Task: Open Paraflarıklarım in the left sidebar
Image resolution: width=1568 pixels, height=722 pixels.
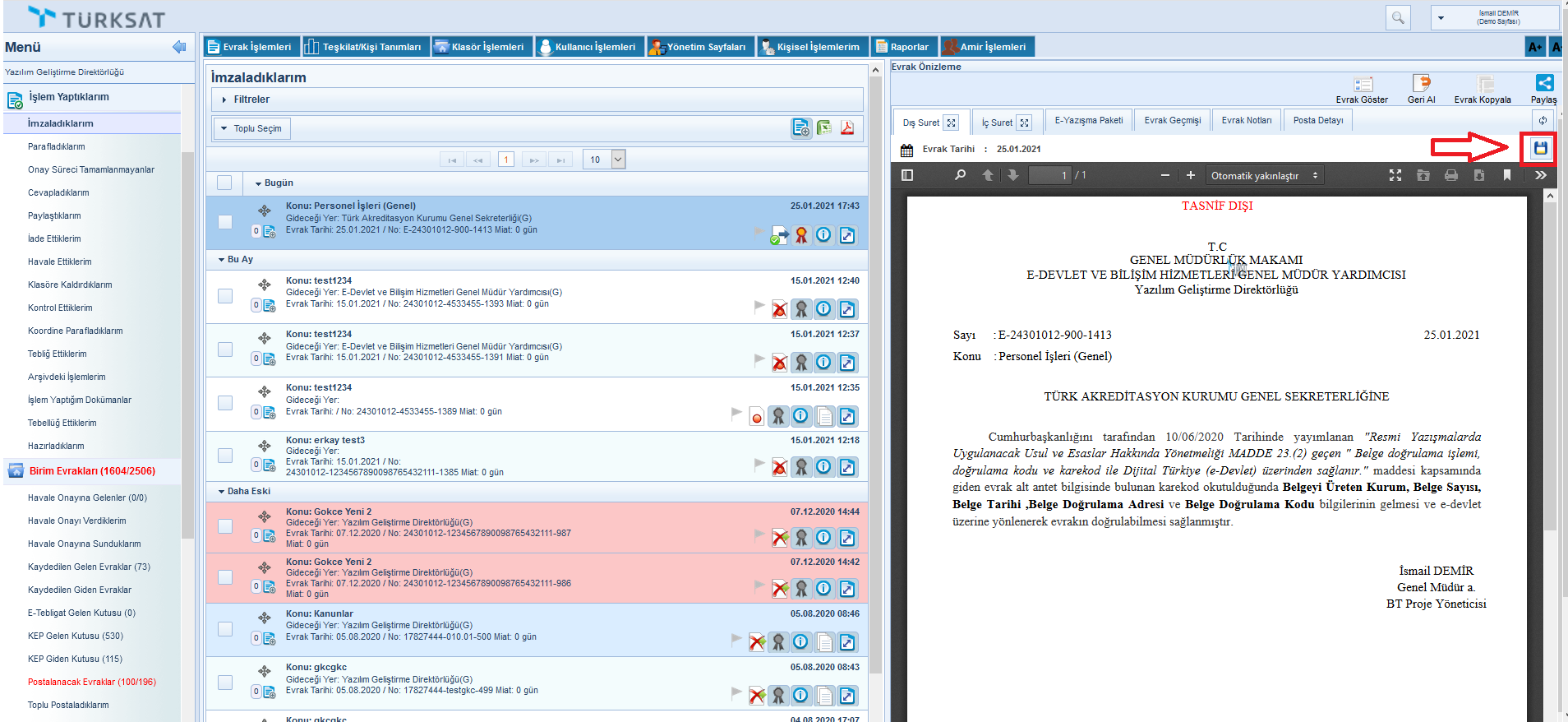Action: (57, 146)
